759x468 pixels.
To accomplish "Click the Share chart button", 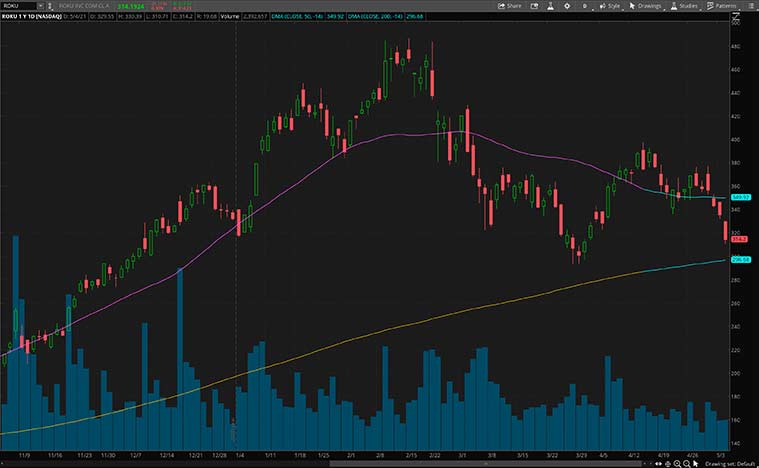I will (510, 5).
